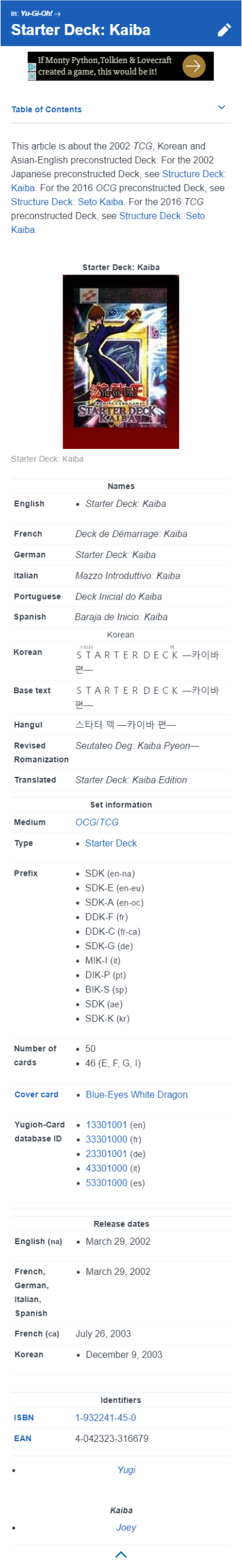Viewport: 242px width, 1568px height.
Task: Open database ID 53301000 link
Action: tap(107, 1183)
